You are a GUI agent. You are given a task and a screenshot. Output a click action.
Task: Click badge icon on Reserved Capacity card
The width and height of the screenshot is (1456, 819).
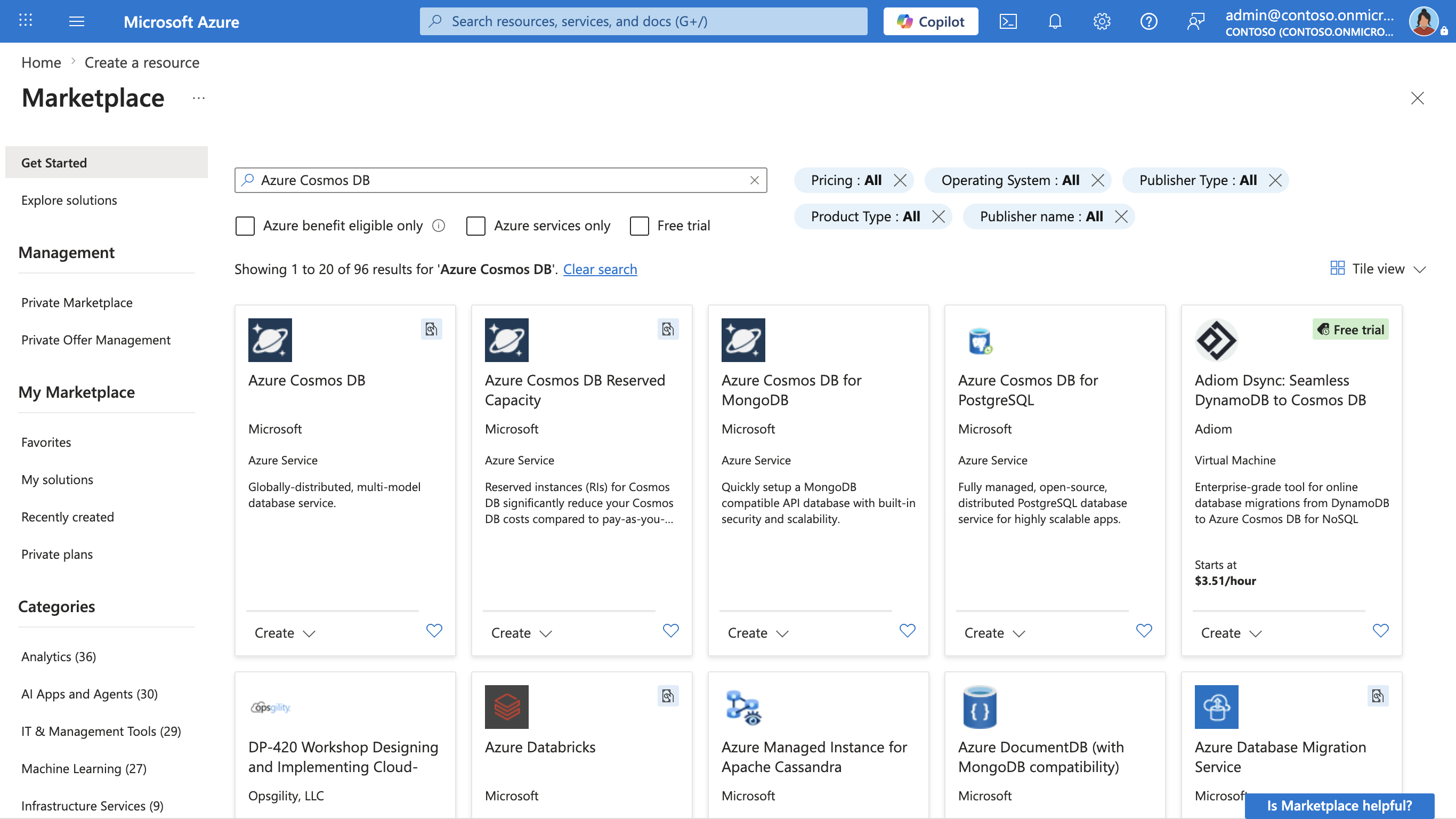pos(668,329)
